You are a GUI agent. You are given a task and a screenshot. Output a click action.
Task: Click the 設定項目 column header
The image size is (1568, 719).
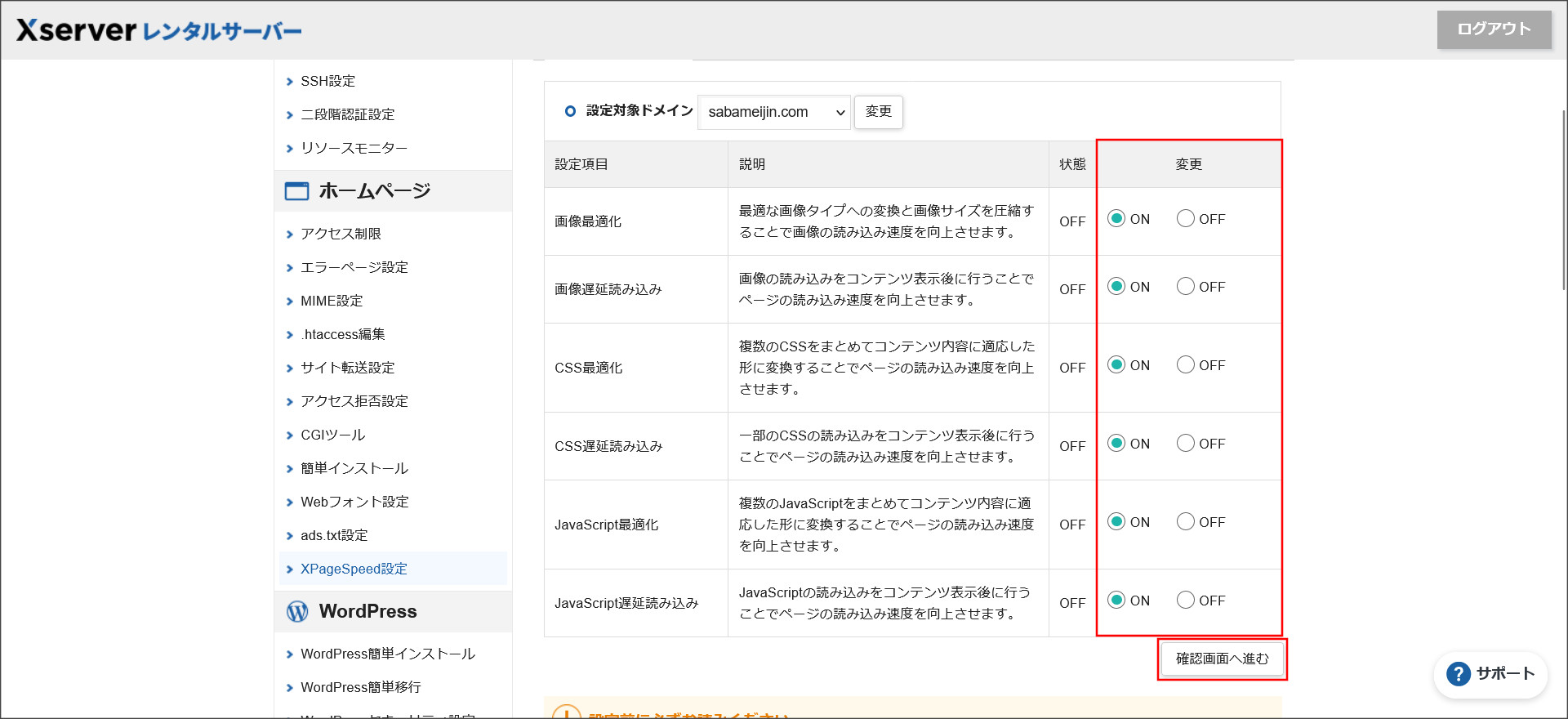[636, 164]
